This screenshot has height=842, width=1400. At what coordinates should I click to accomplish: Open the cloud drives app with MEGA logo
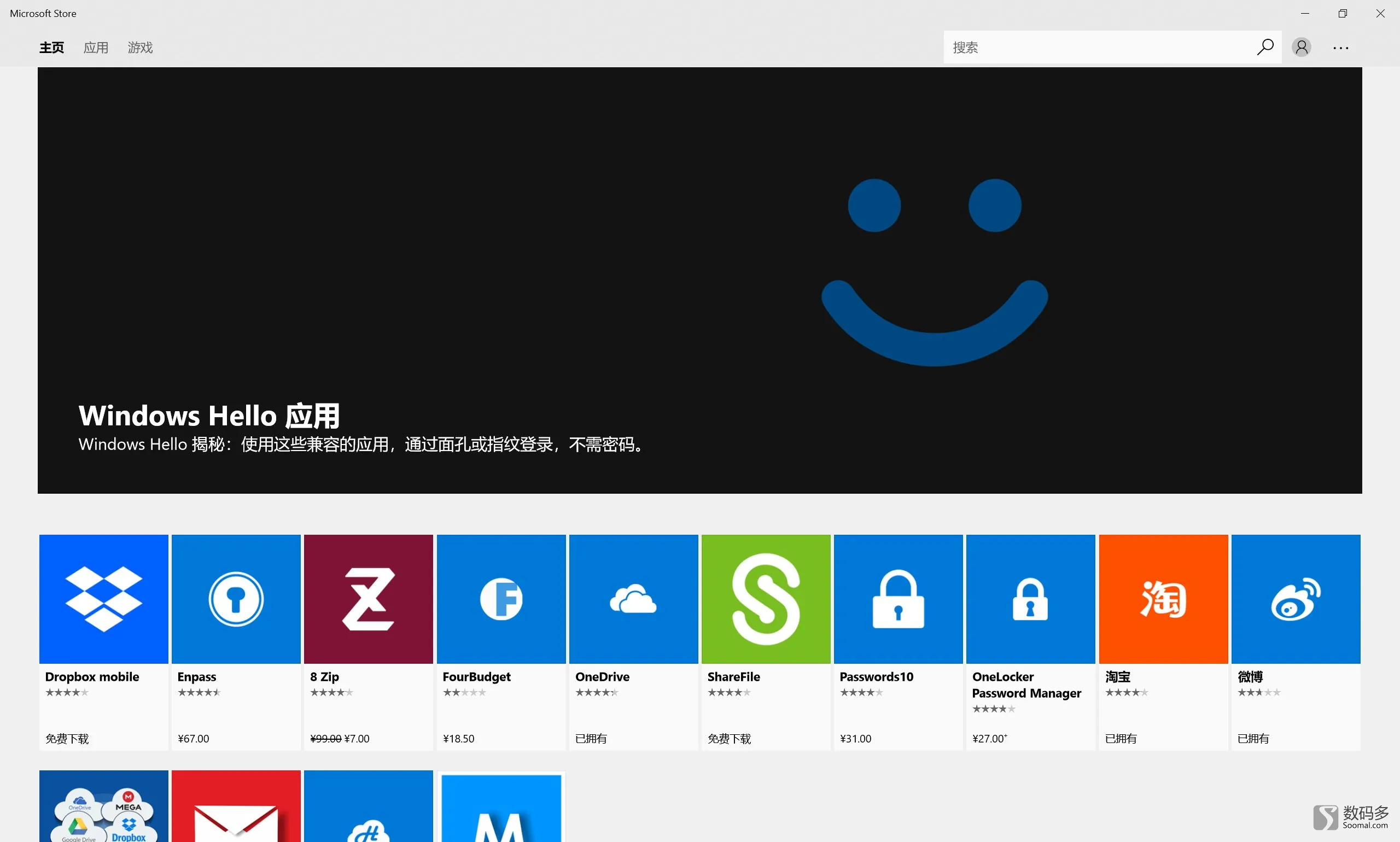click(x=104, y=806)
